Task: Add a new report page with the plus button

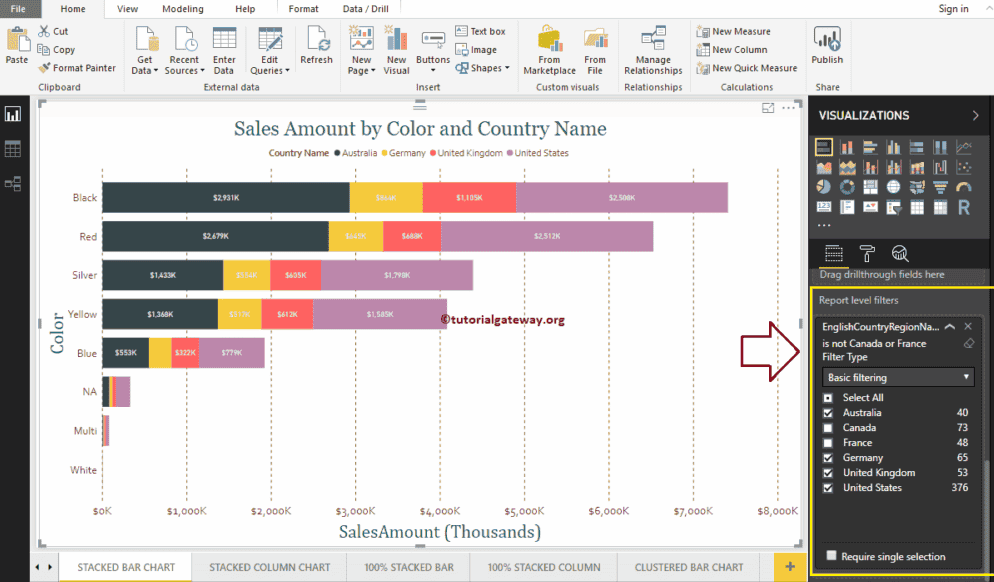Action: [788, 565]
